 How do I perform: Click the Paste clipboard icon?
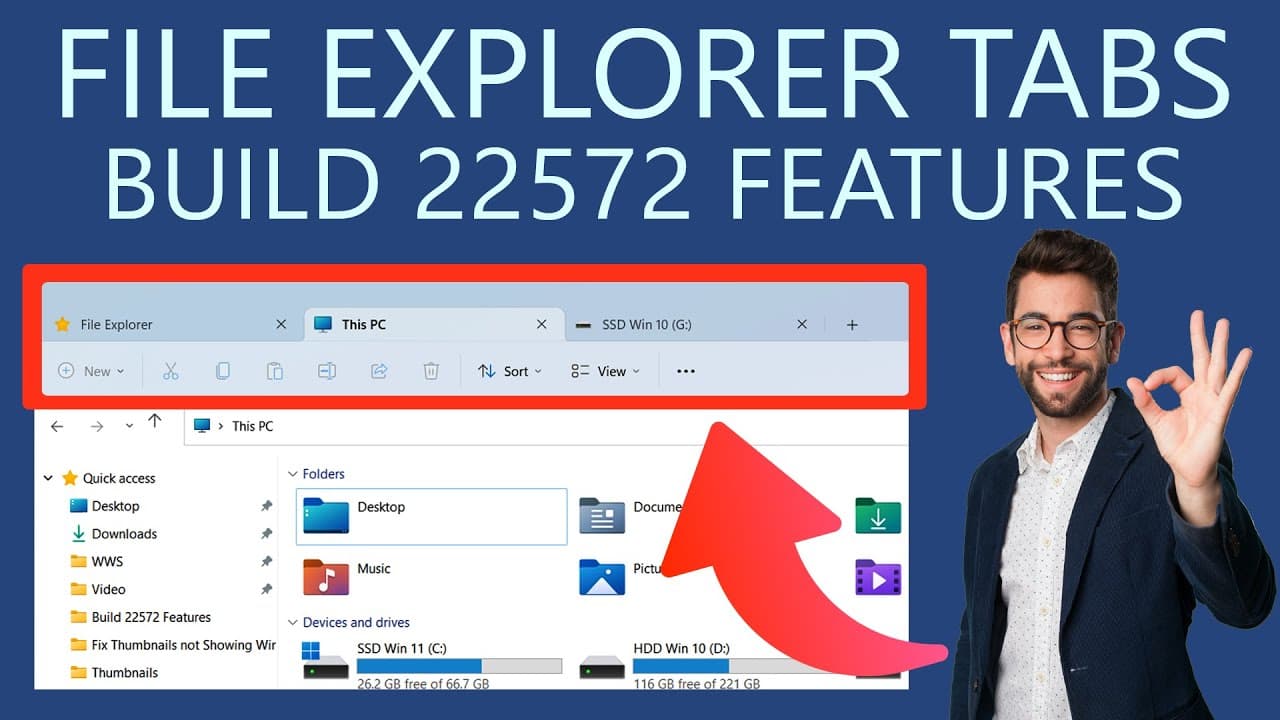pyautogui.click(x=274, y=371)
